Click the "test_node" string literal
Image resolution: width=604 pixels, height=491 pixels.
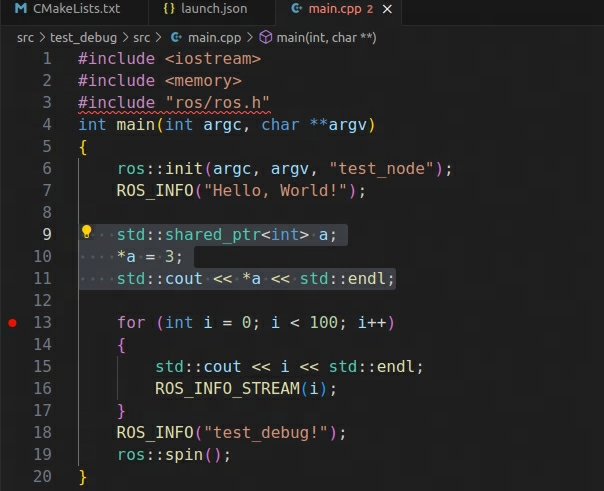pyautogui.click(x=381, y=169)
